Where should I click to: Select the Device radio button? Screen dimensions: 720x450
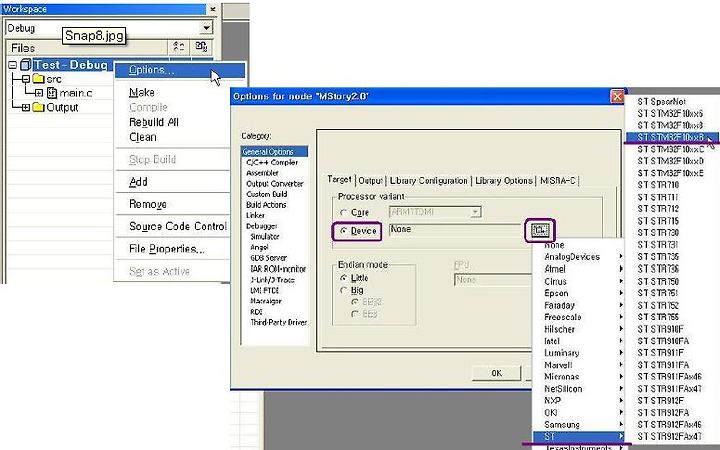[343, 231]
